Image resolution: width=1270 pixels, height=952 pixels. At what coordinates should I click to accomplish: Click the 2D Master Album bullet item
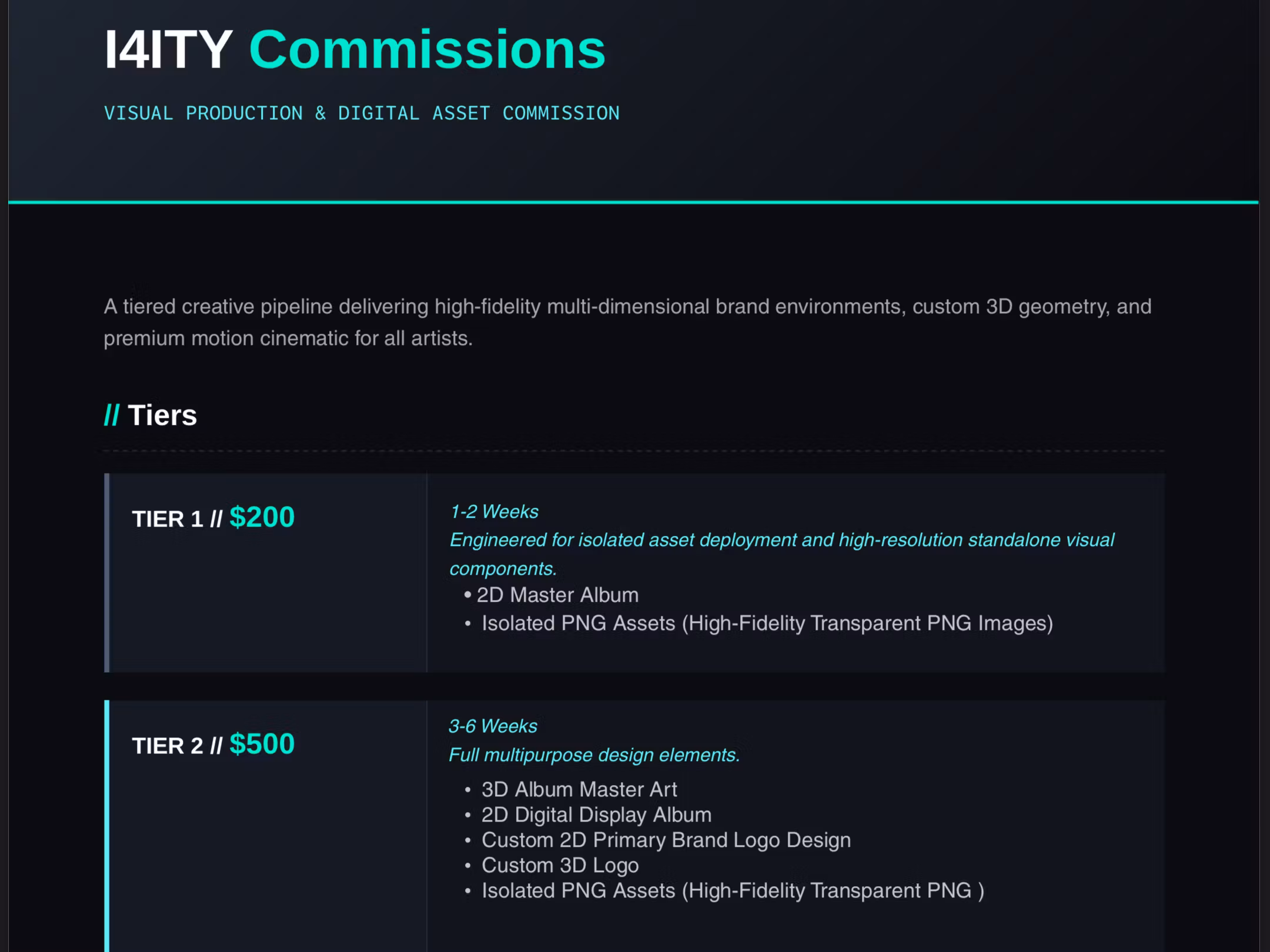pyautogui.click(x=557, y=595)
